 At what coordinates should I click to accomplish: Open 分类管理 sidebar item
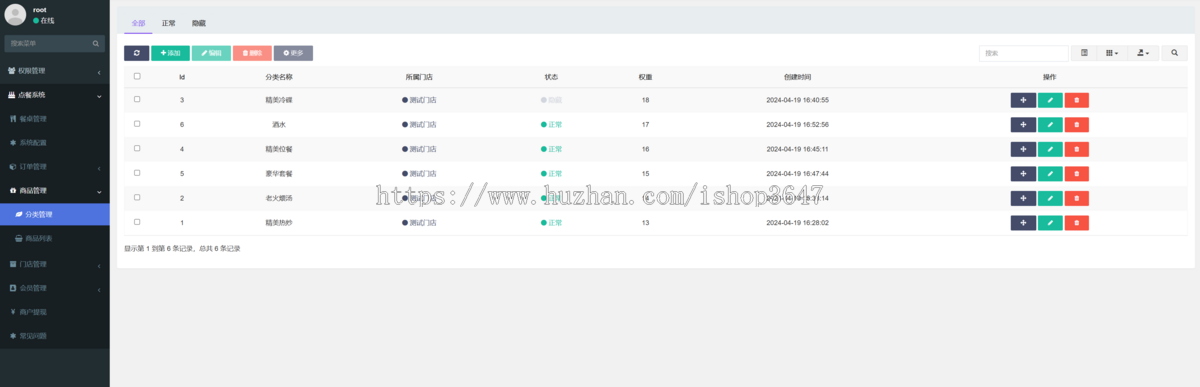point(54,215)
